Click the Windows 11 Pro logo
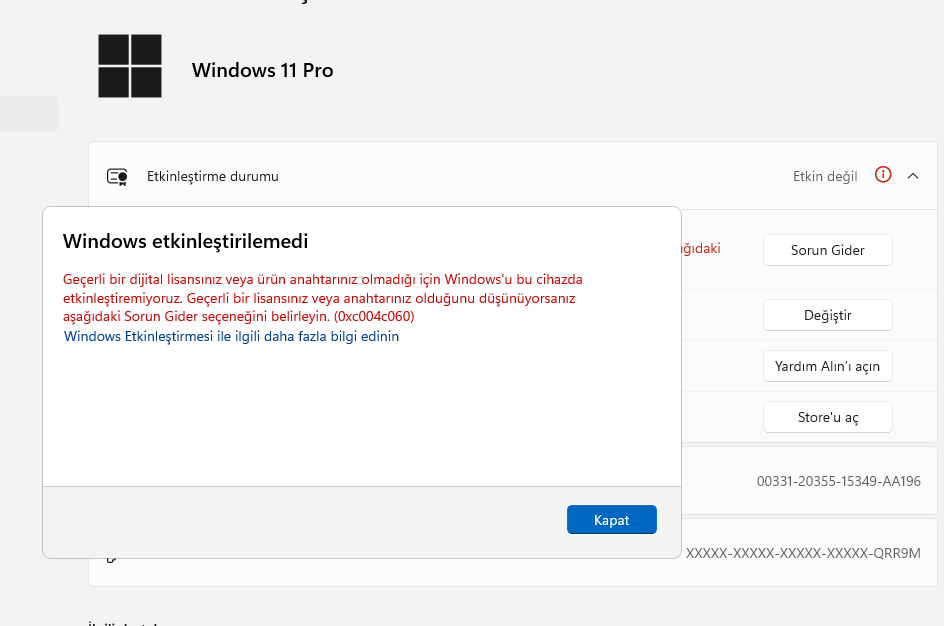944x626 pixels. click(130, 66)
